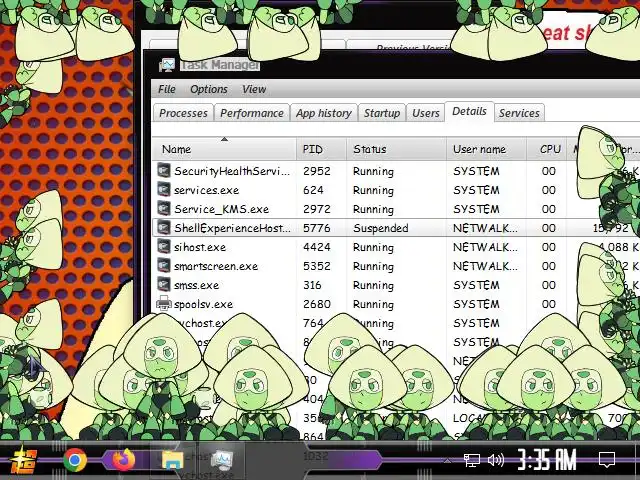Select the spoolsv.exe process name

click(203, 304)
